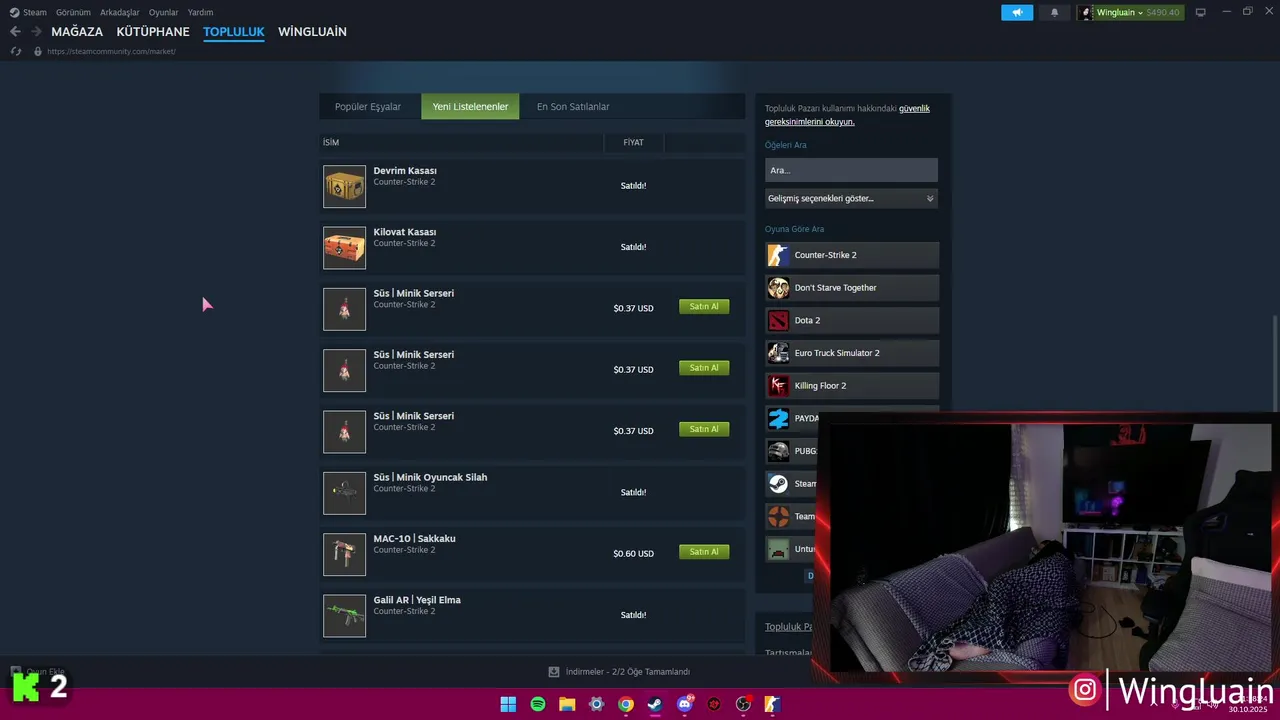The image size is (1280, 720).
Task: Filter by Unturned game icon
Action: [x=778, y=549]
